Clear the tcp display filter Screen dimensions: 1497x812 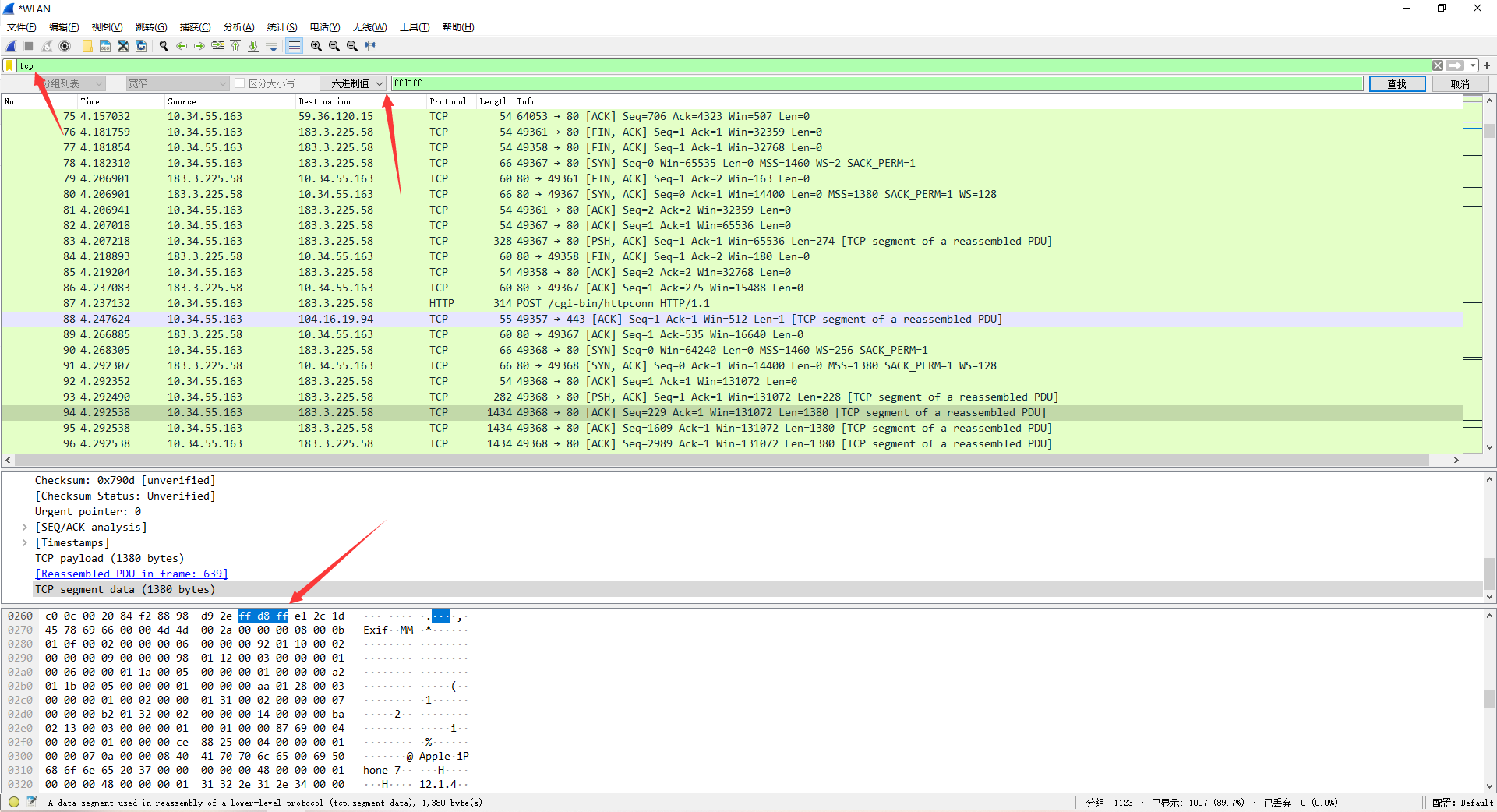pyautogui.click(x=1438, y=65)
